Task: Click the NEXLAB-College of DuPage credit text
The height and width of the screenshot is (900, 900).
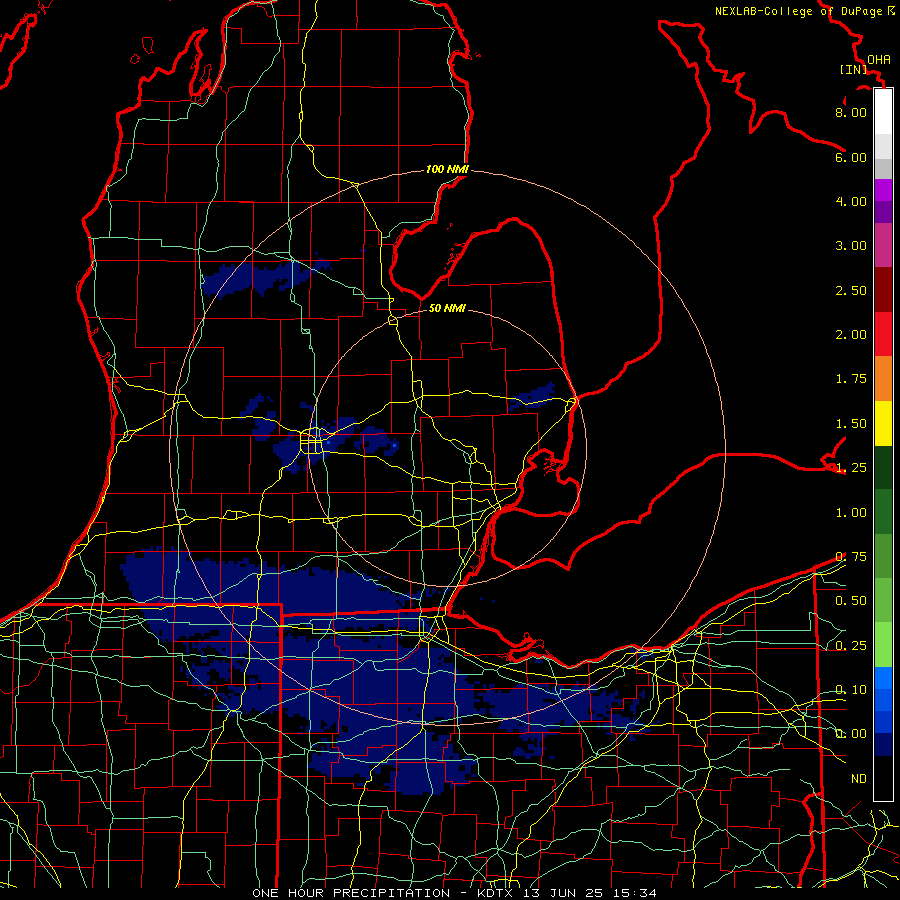Action: [x=805, y=11]
